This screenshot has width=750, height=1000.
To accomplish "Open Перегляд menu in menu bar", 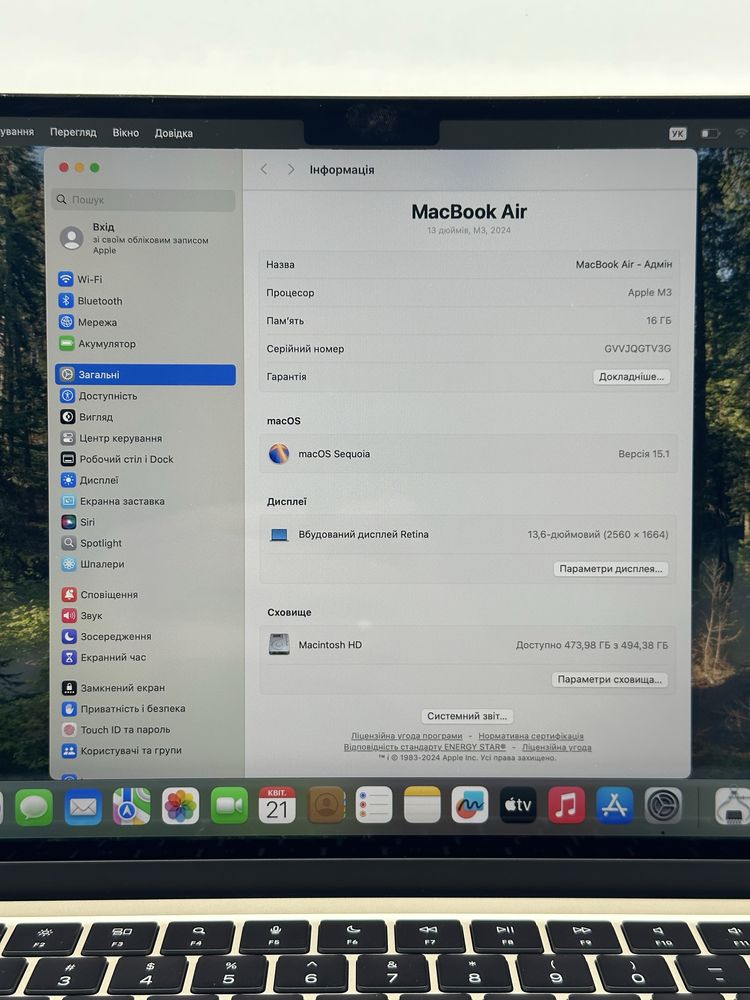I will (x=73, y=132).
